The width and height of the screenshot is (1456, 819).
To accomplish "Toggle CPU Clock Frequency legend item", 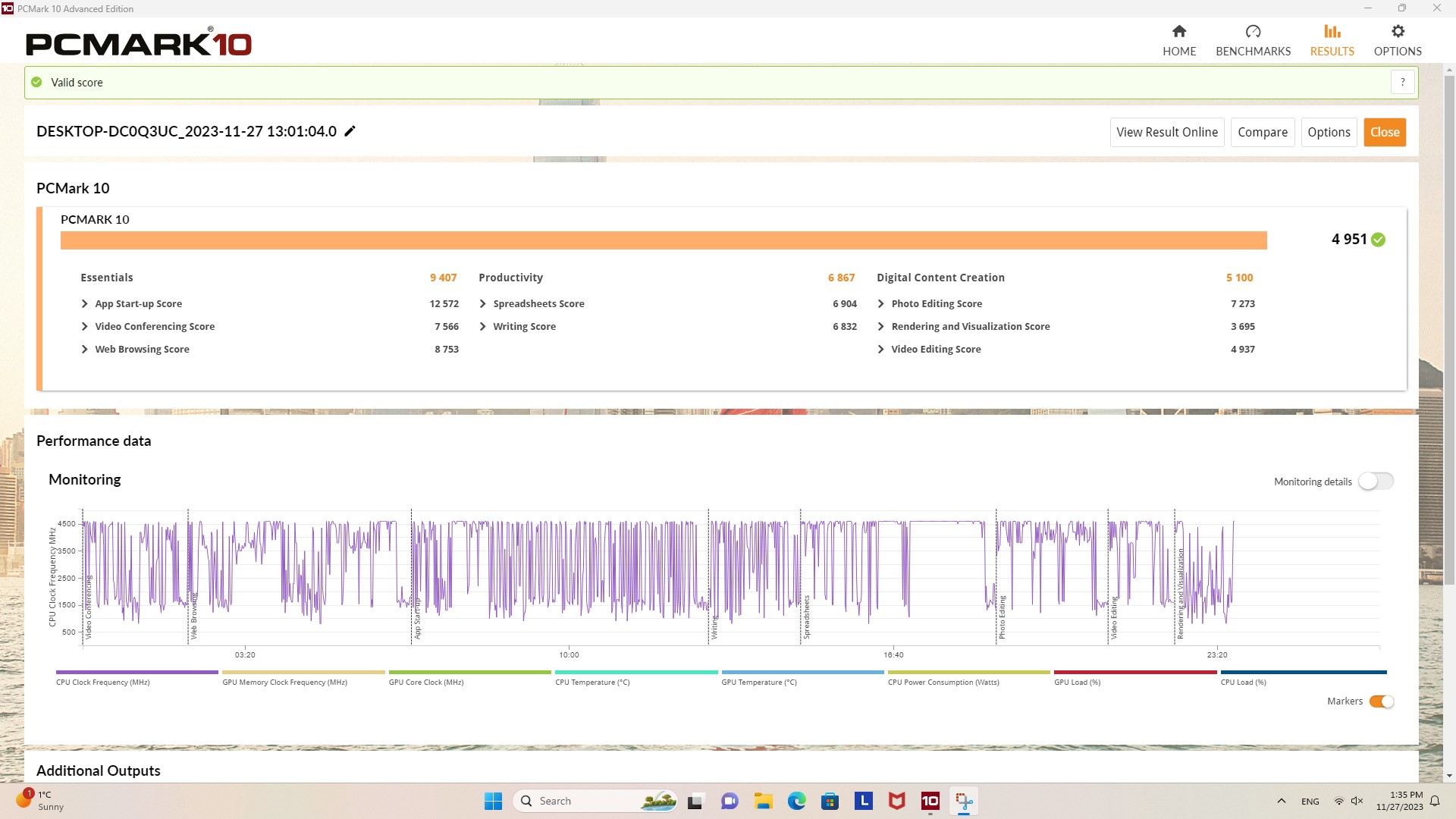I will pos(102,682).
